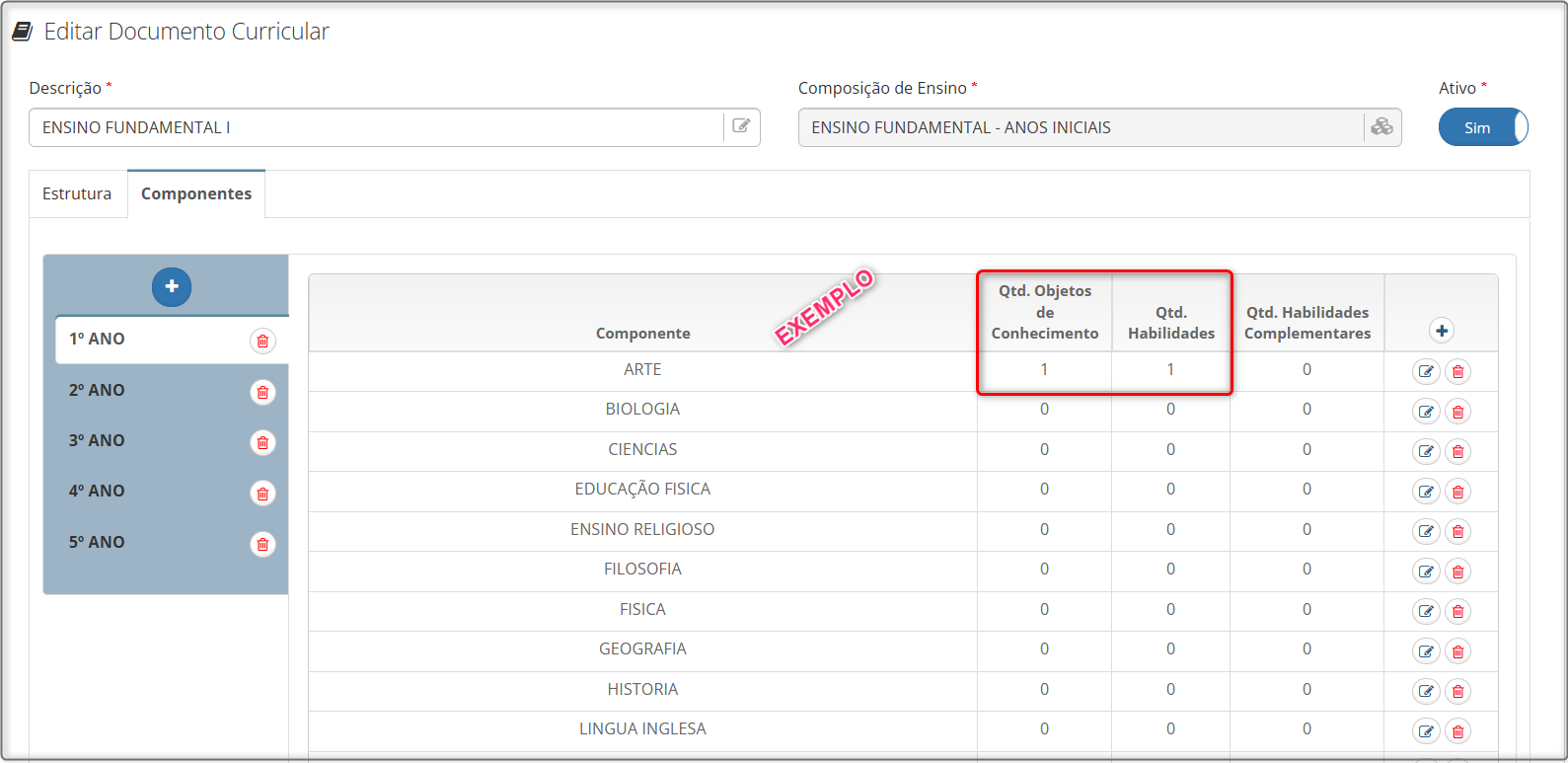This screenshot has width=1568, height=763.
Task: Delete the LINGUA INGLESA component row
Action: tap(1457, 731)
